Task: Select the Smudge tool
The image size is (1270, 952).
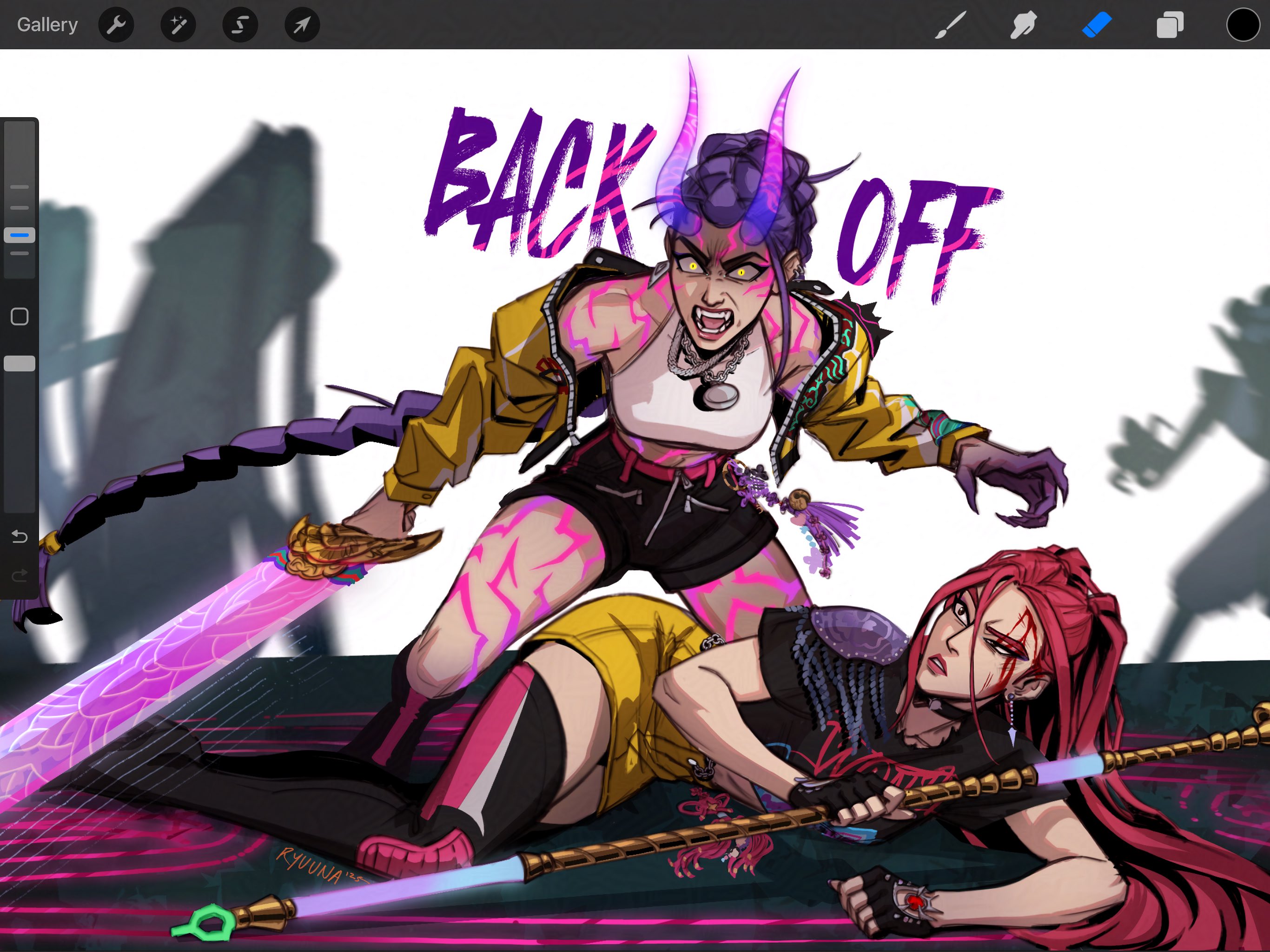Action: [1023, 25]
